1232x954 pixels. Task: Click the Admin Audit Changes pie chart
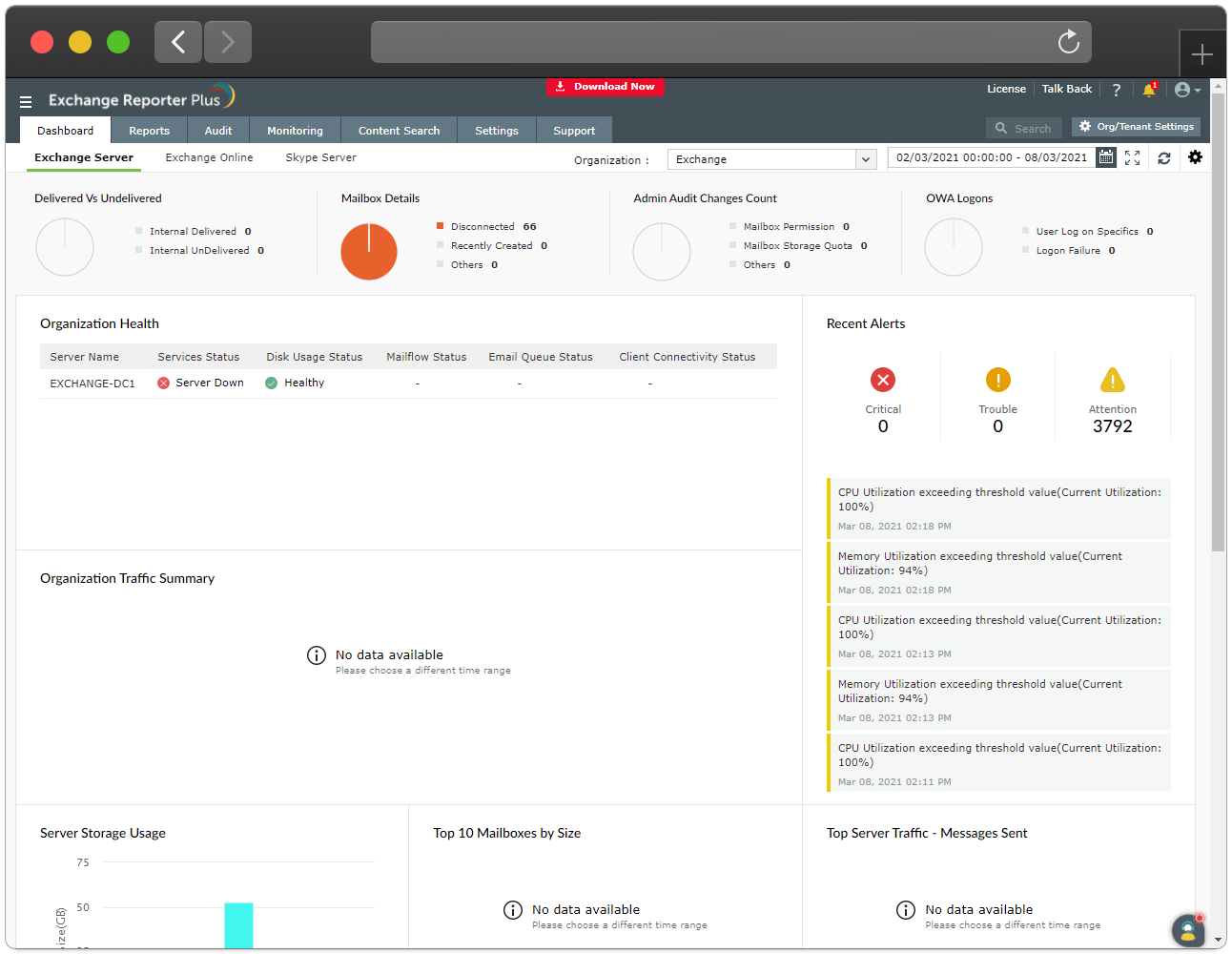click(662, 252)
